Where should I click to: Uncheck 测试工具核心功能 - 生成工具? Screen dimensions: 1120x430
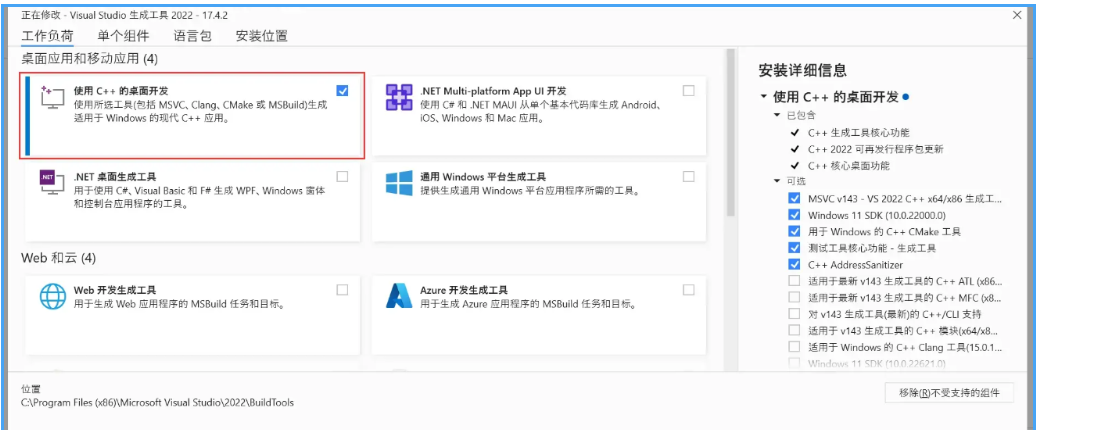pos(794,248)
